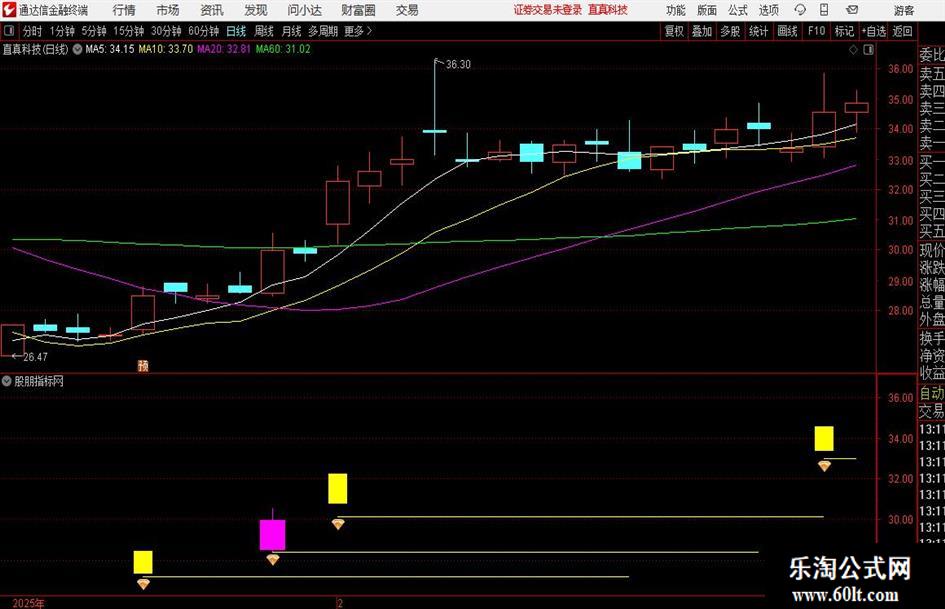This screenshot has width=945, height=609.
Task: Open the customer service headset icon
Action: click(x=800, y=10)
